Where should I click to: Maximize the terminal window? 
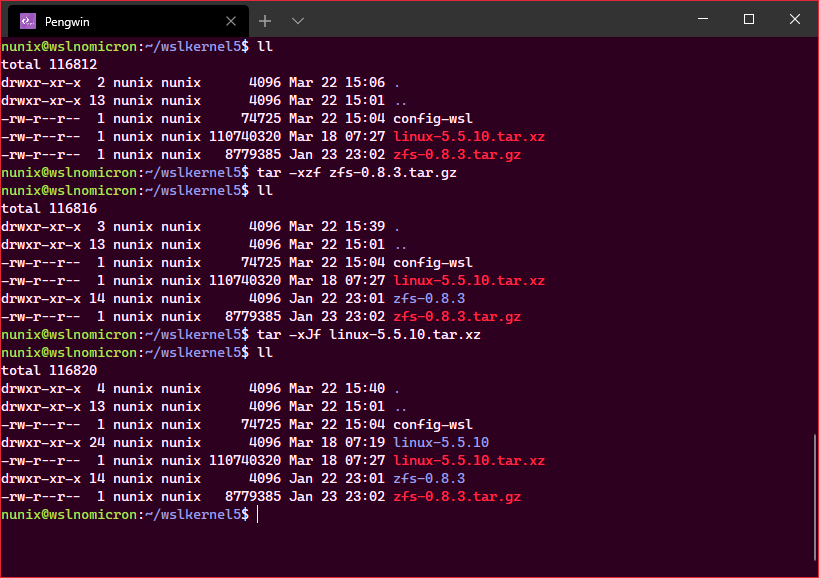749,19
